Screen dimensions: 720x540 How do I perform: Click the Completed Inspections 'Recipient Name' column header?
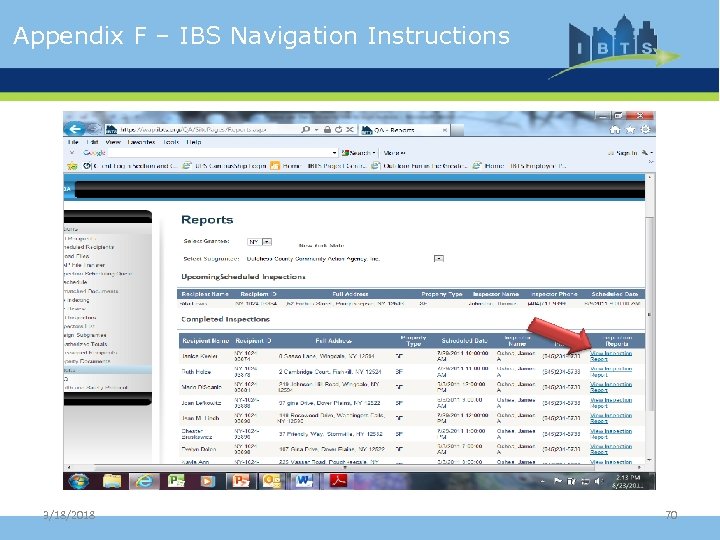coord(205,341)
